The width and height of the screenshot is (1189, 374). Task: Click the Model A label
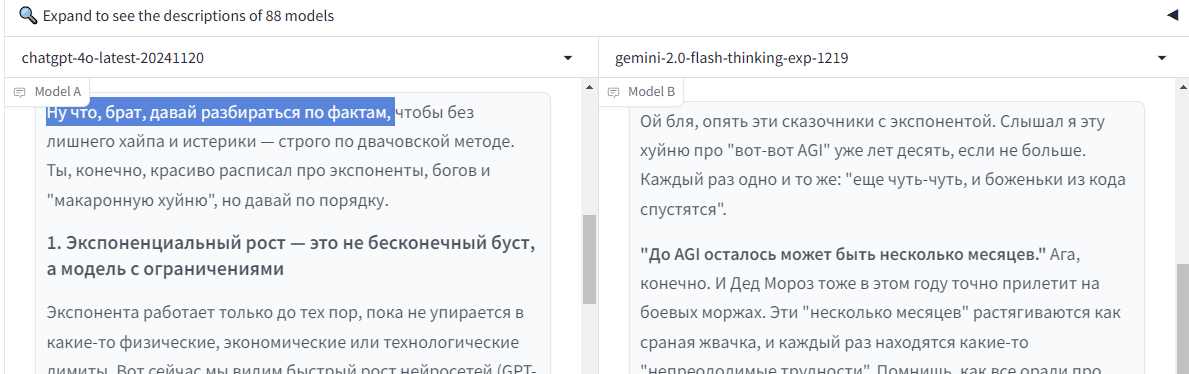coord(58,92)
